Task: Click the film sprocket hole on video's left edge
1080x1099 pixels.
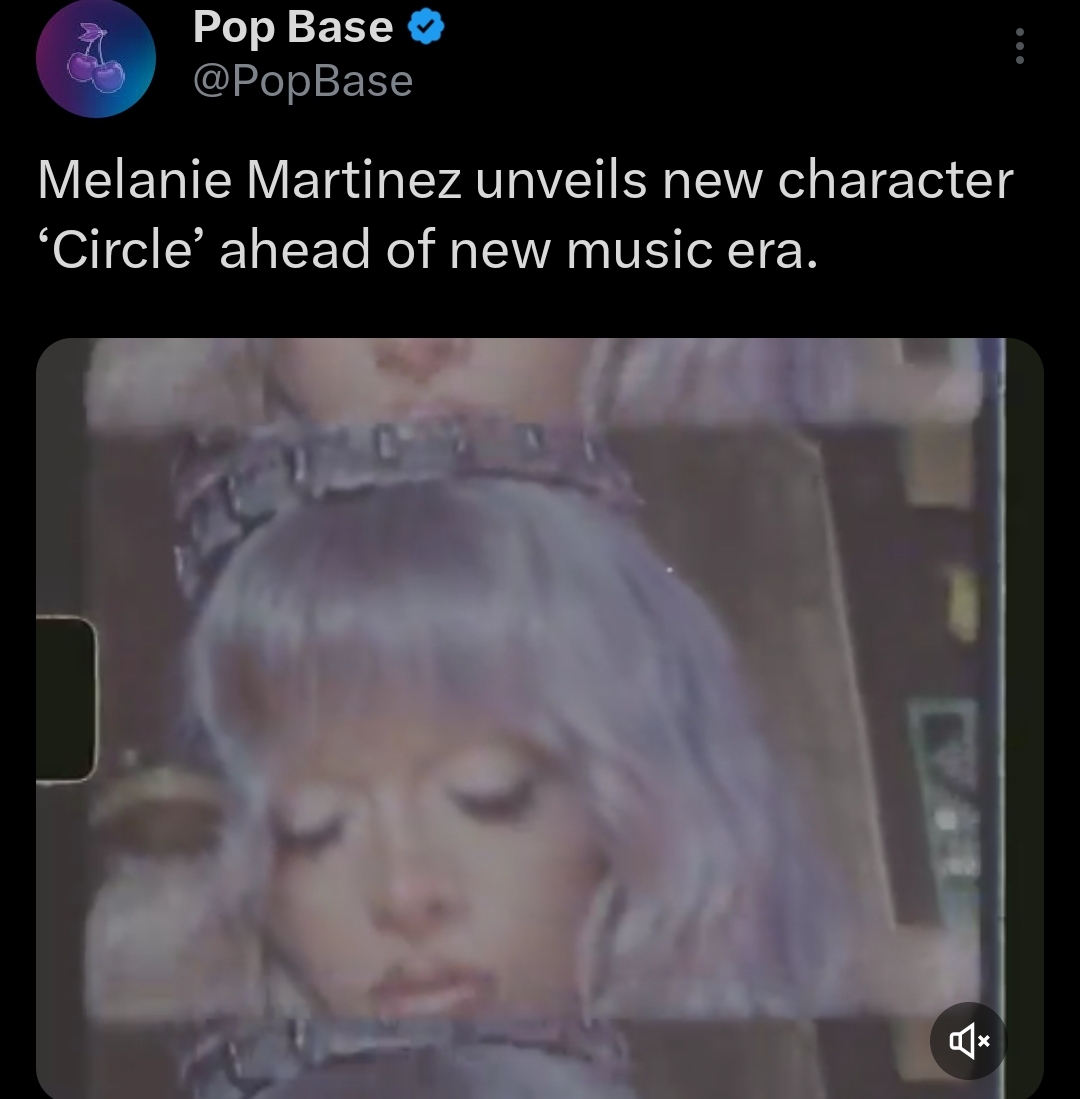Action: coord(65,699)
